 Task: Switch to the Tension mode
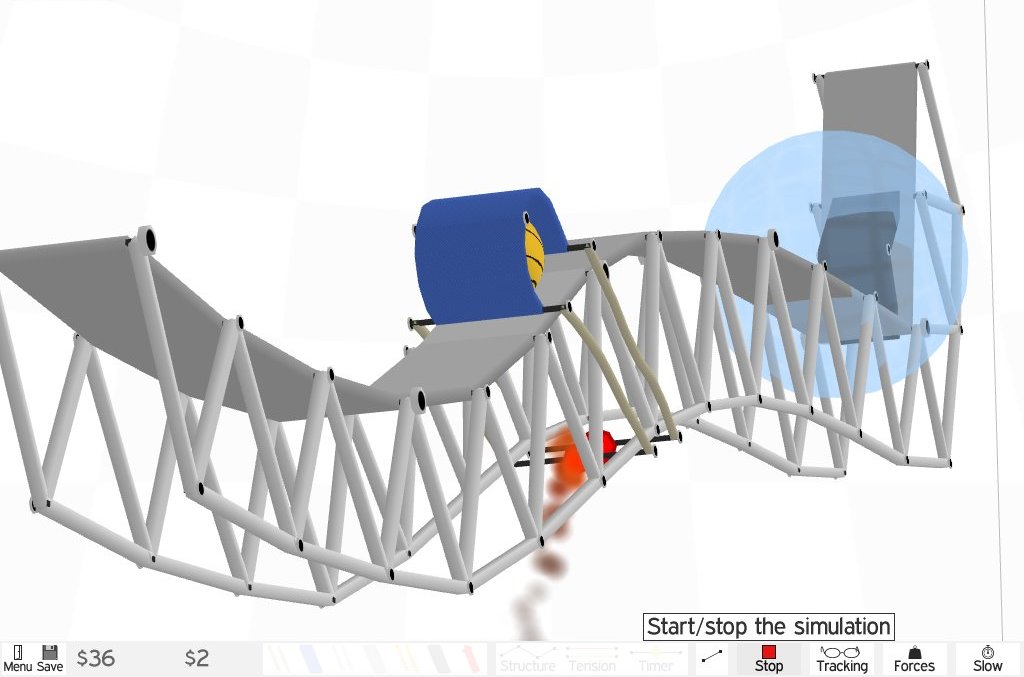click(x=591, y=659)
